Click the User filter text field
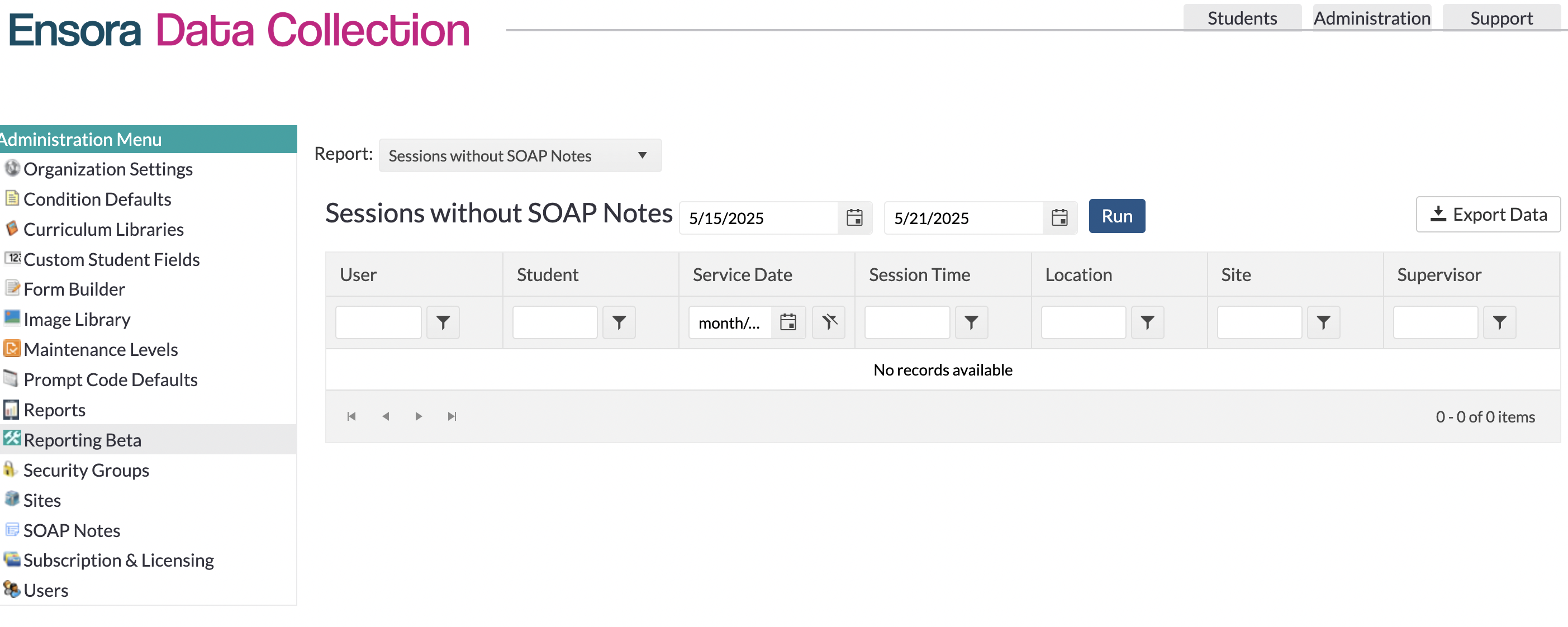1568x627 pixels. click(x=378, y=322)
